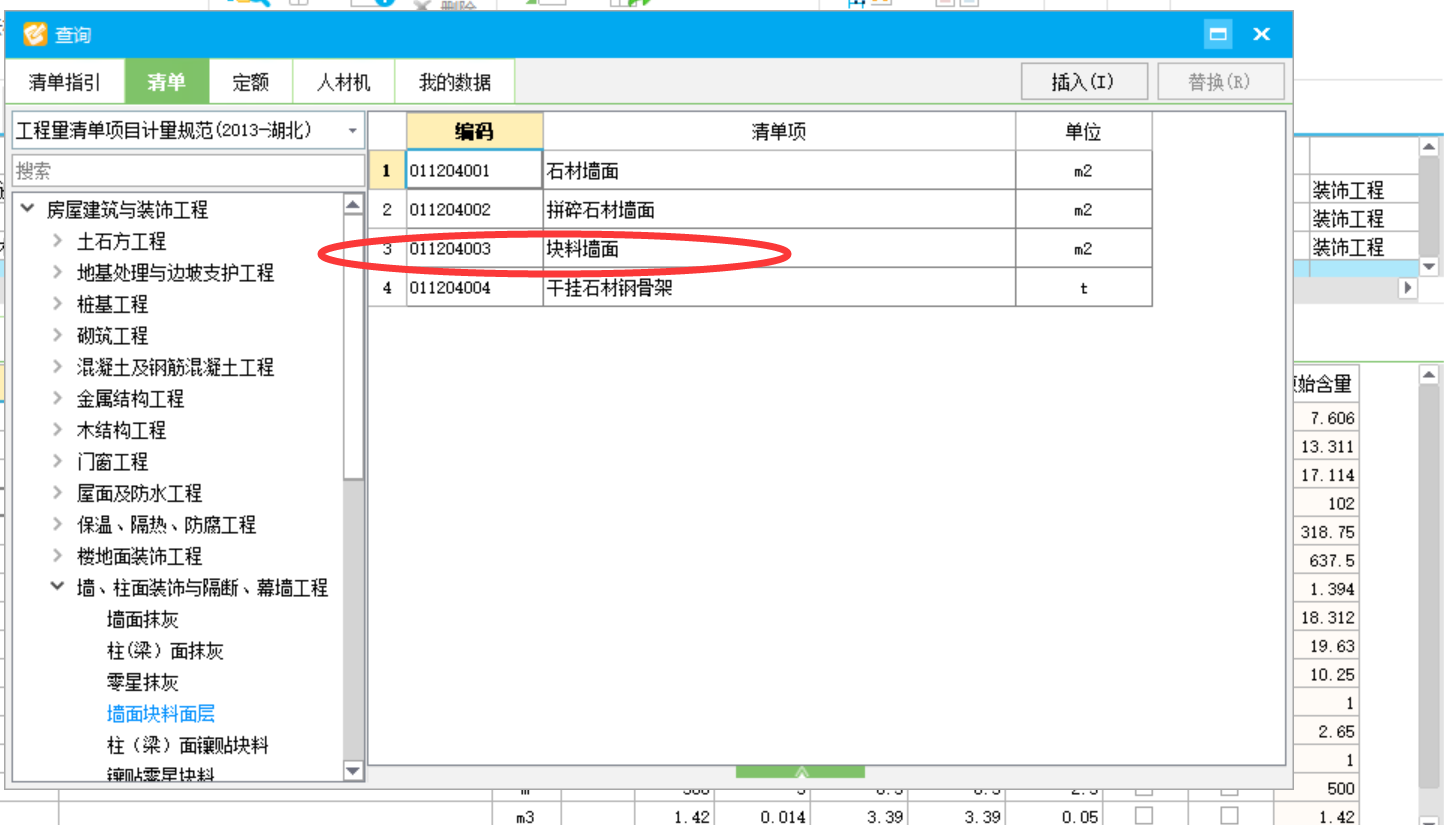Collapse the 房屋建筑与装饰工程 tree node
Image resolution: width=1444 pixels, height=825 pixels.
tap(26, 210)
